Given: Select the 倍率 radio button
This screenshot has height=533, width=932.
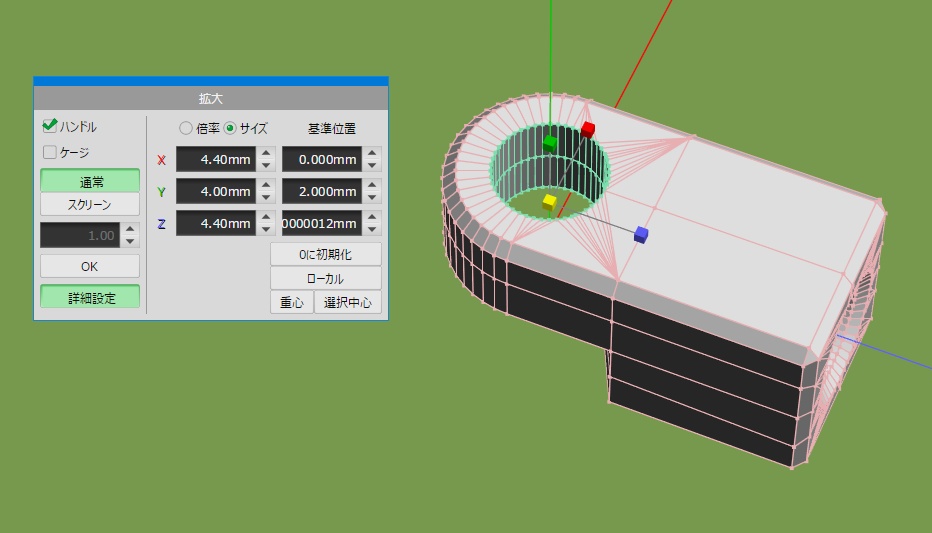Looking at the screenshot, I should 186,128.
